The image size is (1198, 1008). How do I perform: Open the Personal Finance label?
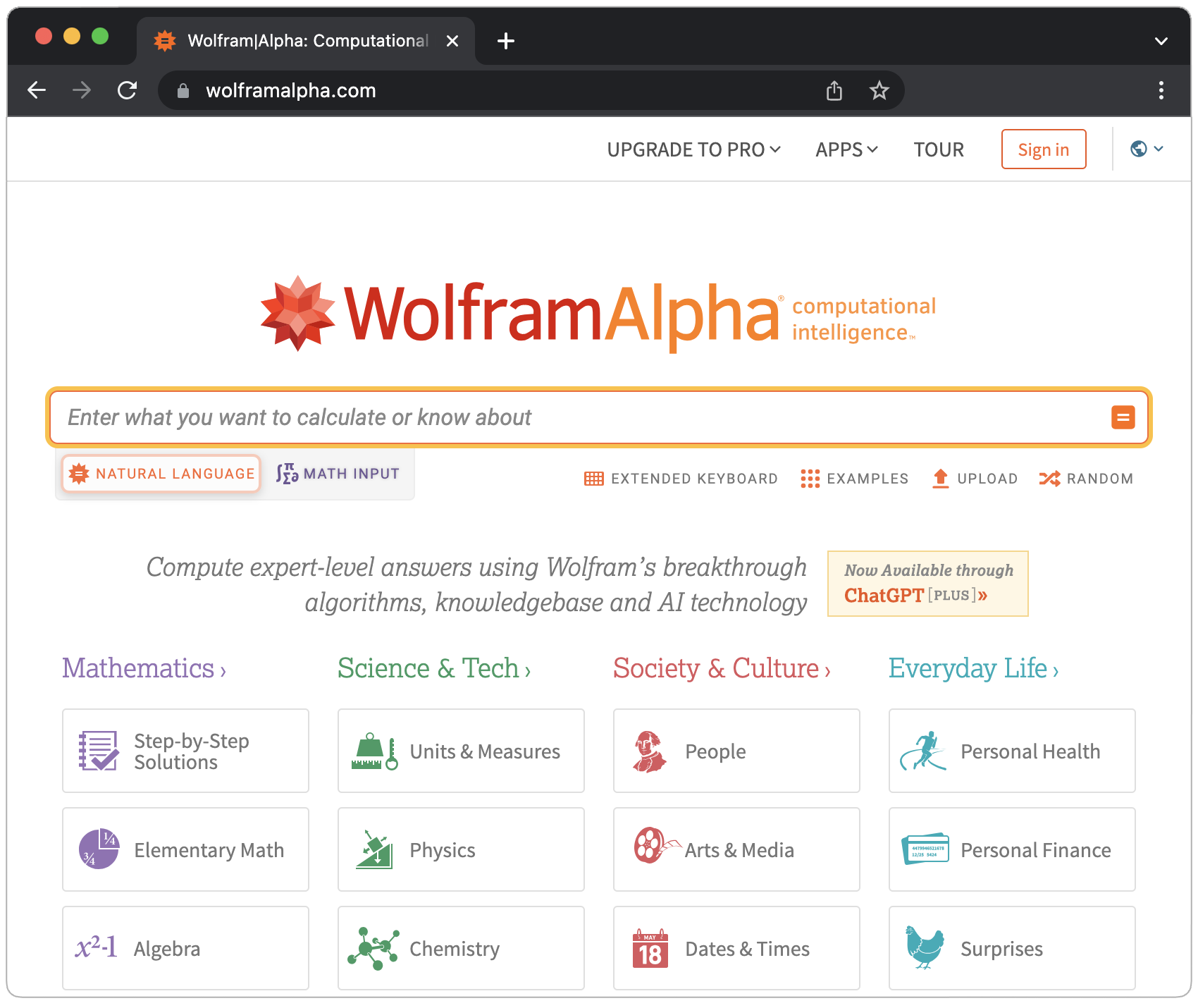point(1035,850)
